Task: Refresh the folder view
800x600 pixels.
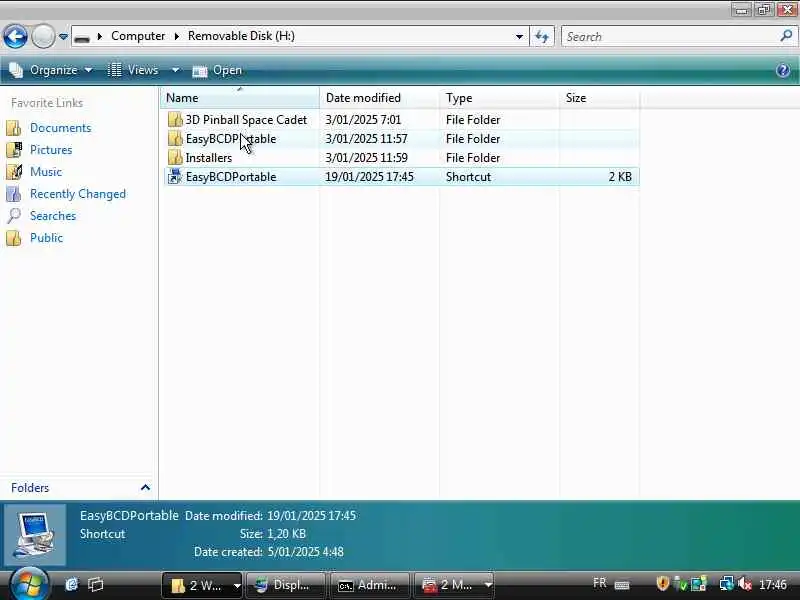Action: click(x=541, y=36)
